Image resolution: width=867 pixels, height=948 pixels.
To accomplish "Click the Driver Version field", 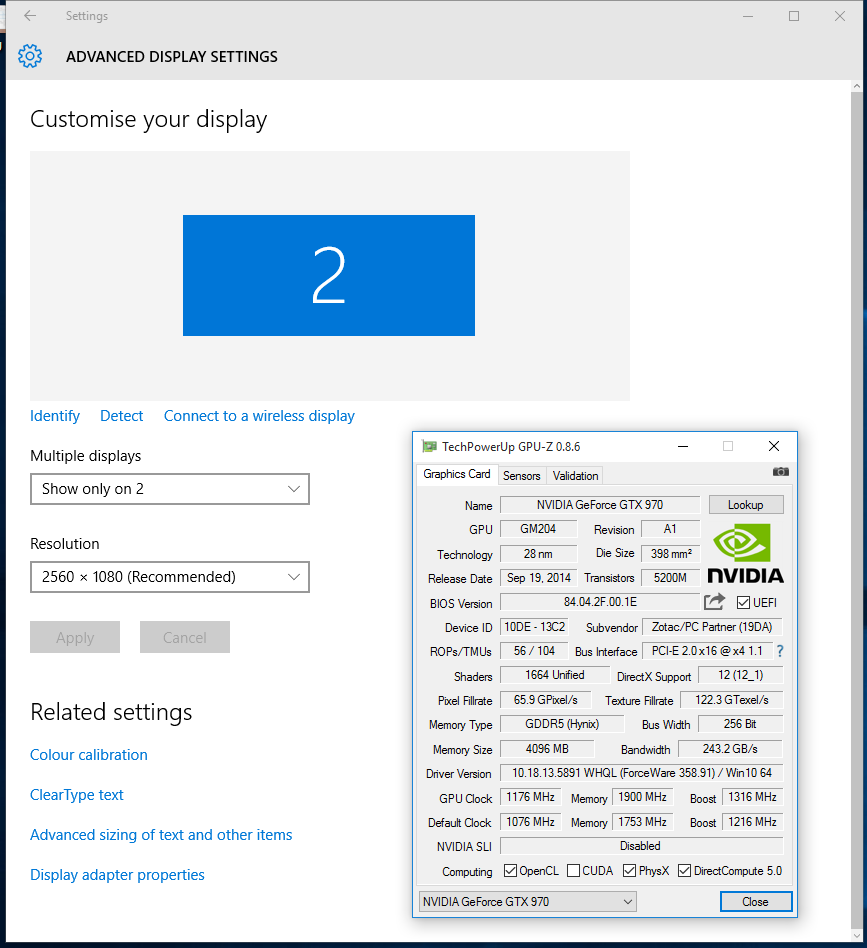I will click(641, 773).
